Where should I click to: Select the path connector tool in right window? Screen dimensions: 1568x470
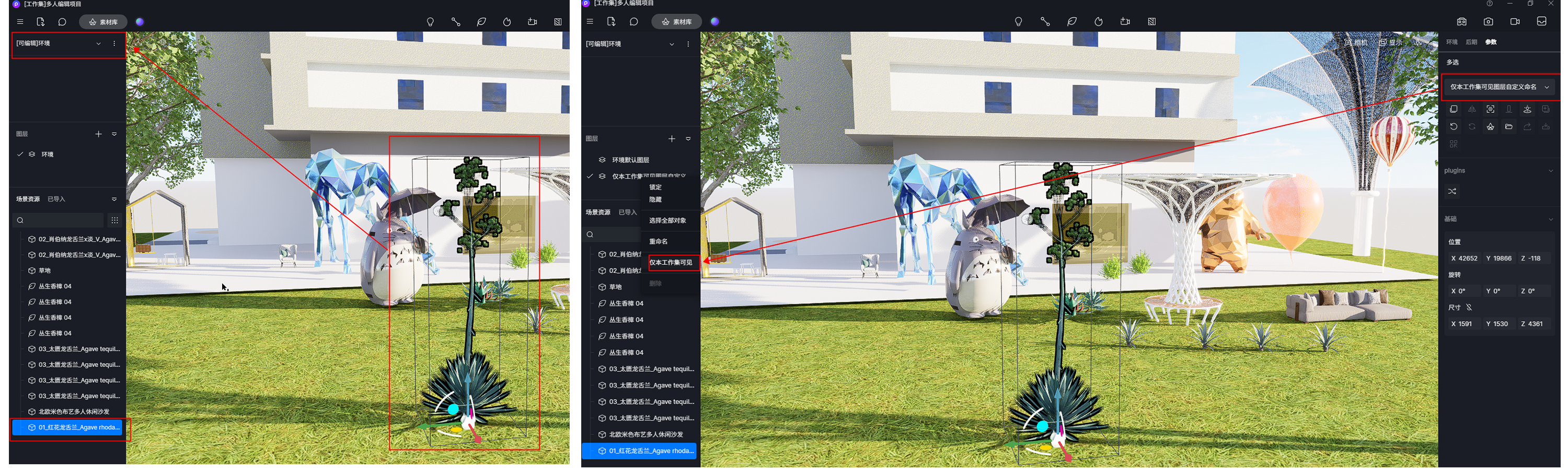coord(1045,21)
